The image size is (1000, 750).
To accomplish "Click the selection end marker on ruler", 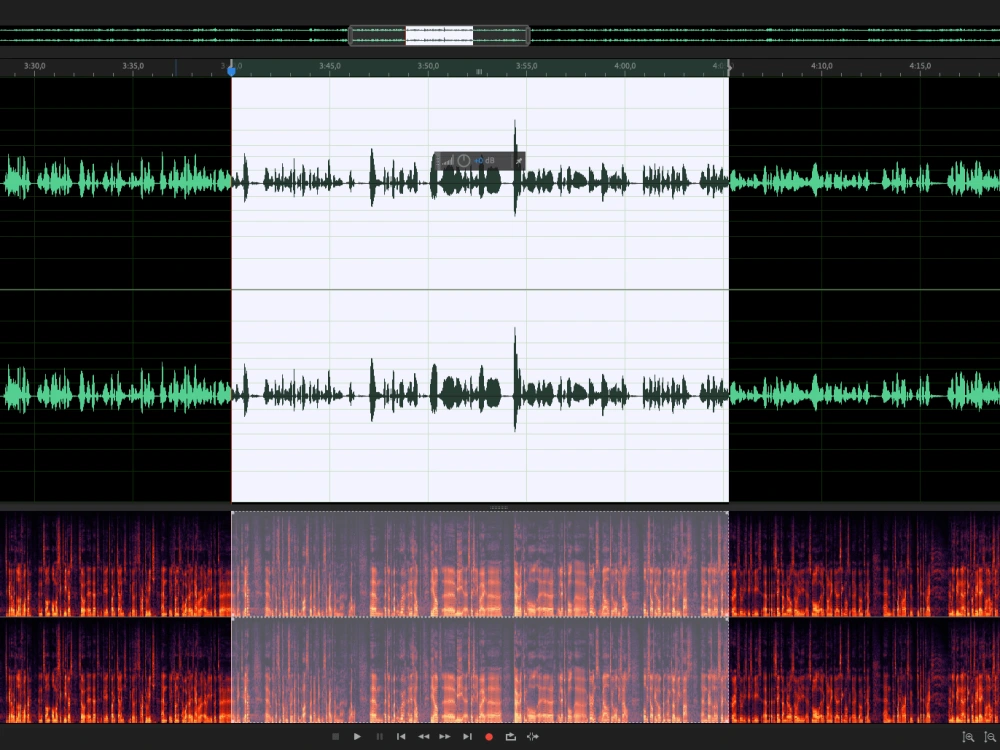I will (729, 66).
